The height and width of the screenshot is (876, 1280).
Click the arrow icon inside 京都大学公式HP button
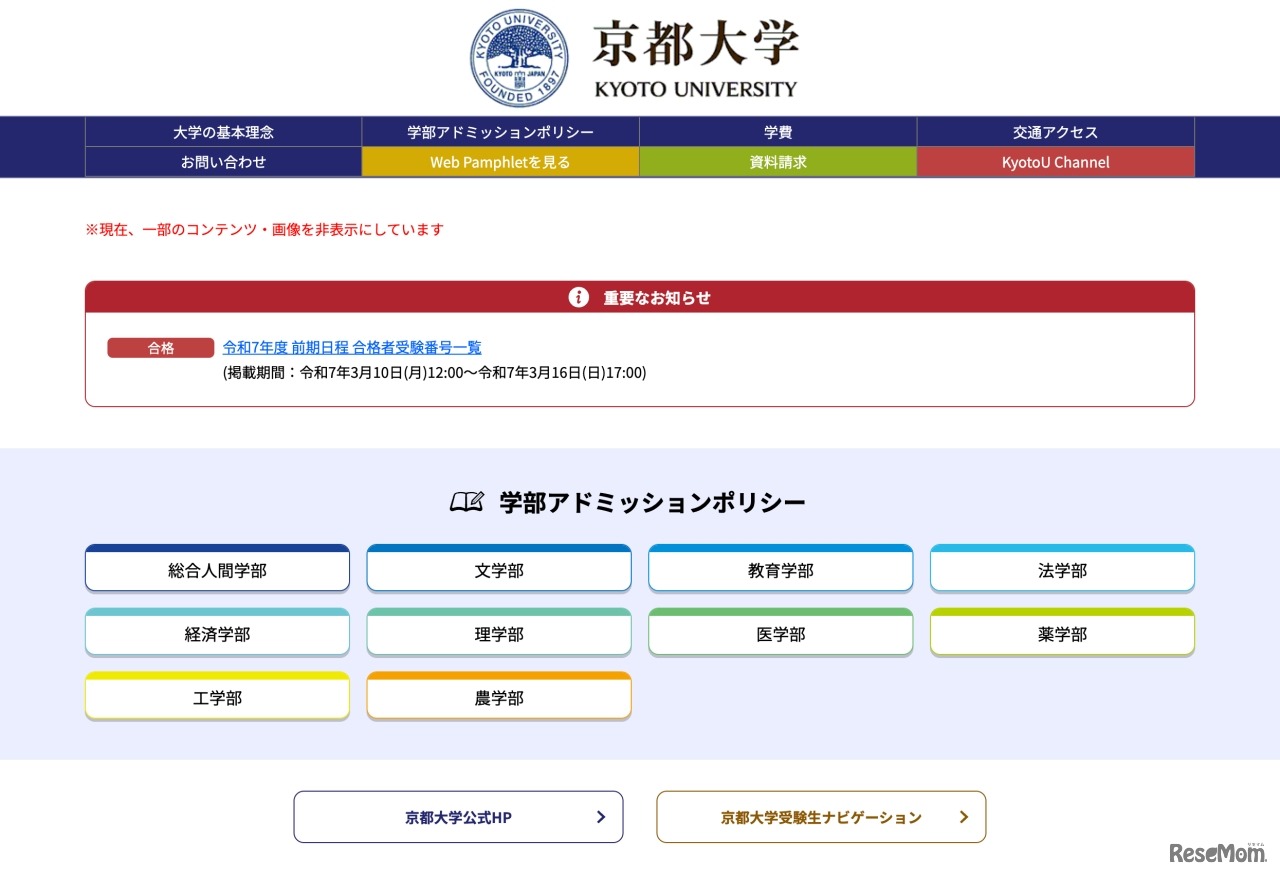[x=600, y=817]
